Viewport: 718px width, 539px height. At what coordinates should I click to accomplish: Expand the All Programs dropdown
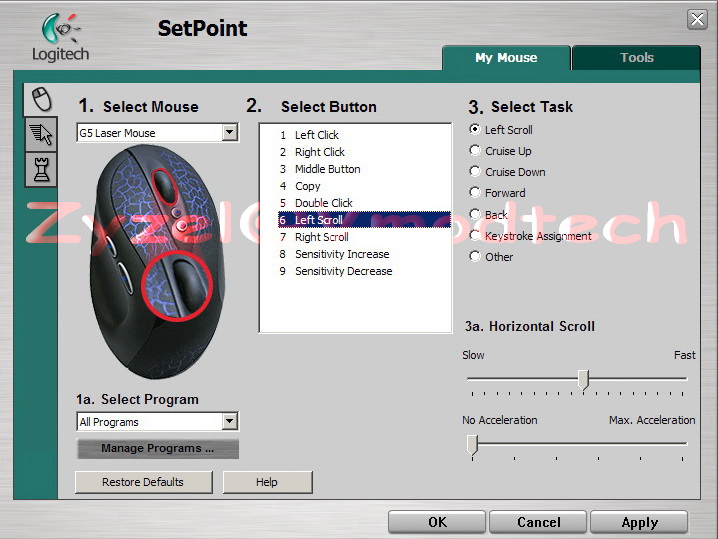pos(229,421)
